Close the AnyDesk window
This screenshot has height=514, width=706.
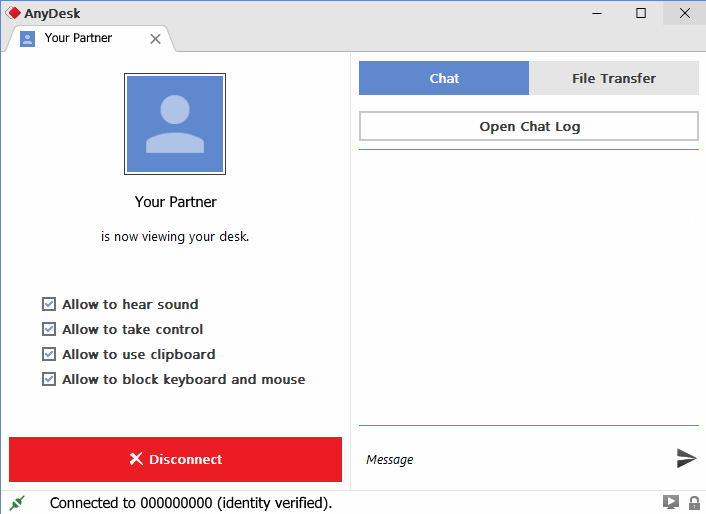684,13
